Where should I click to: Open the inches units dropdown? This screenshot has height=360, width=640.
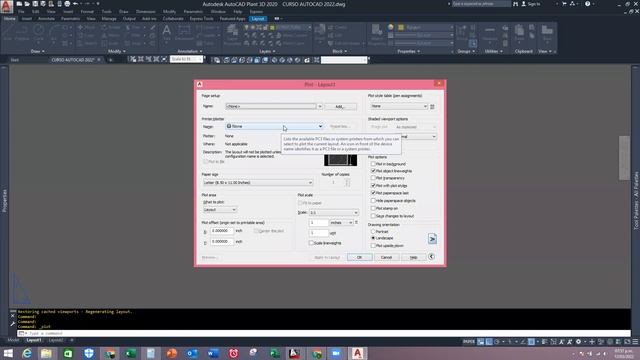click(x=341, y=222)
